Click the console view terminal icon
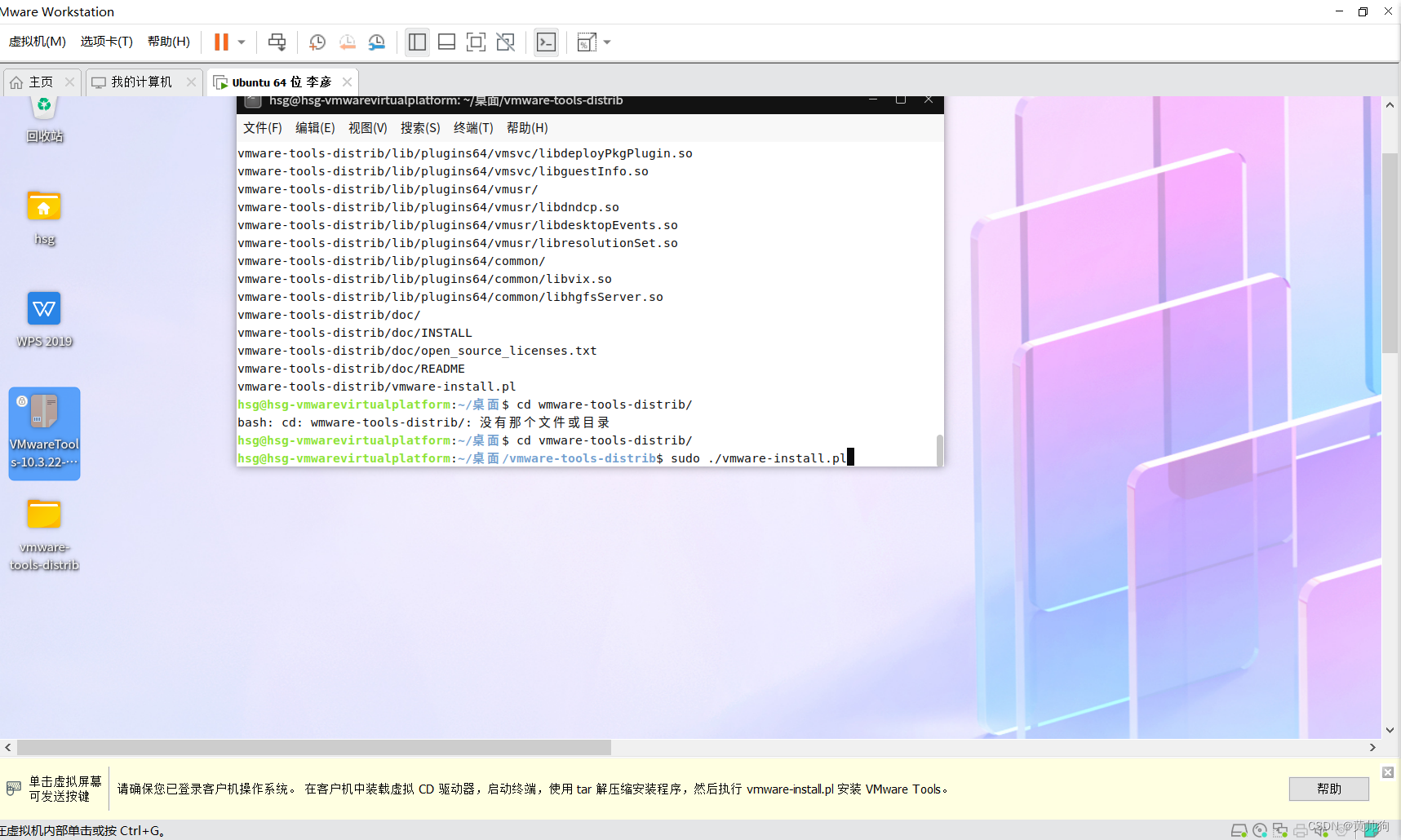 click(x=546, y=42)
